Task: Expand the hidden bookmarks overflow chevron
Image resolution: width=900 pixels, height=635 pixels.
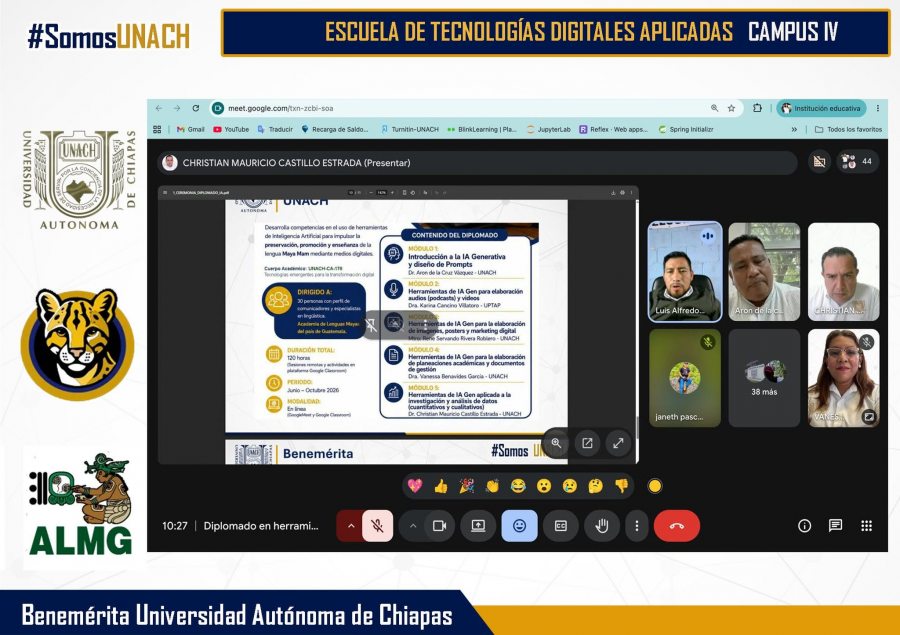Action: pos(794,130)
